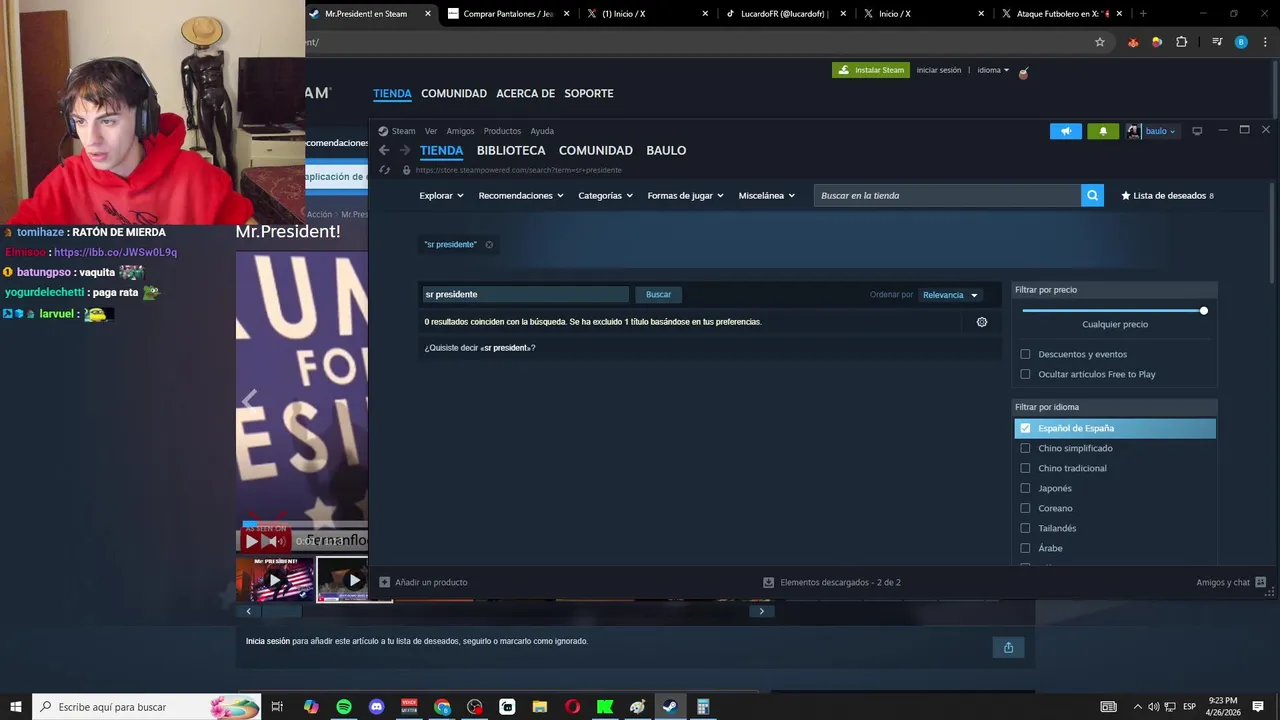
Task: Open Steam notifications bell button
Action: click(1103, 131)
